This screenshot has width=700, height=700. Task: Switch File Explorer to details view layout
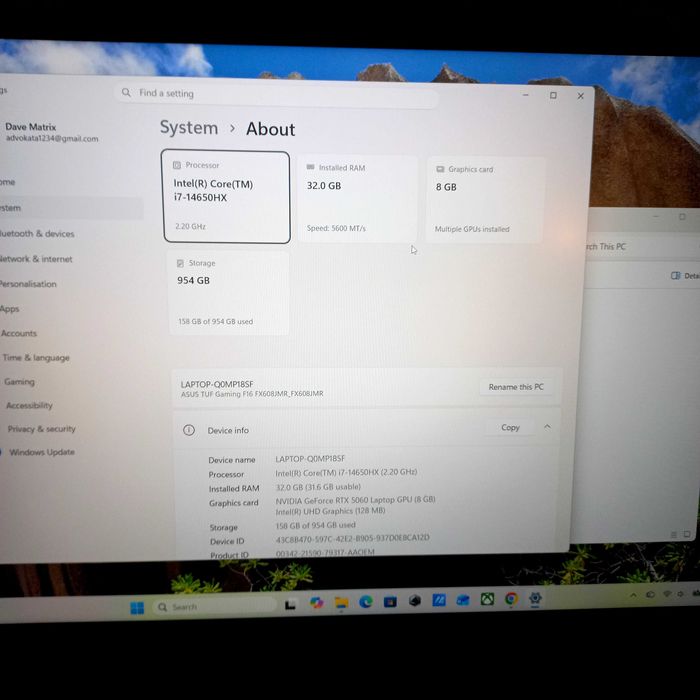pyautogui.click(x=674, y=534)
